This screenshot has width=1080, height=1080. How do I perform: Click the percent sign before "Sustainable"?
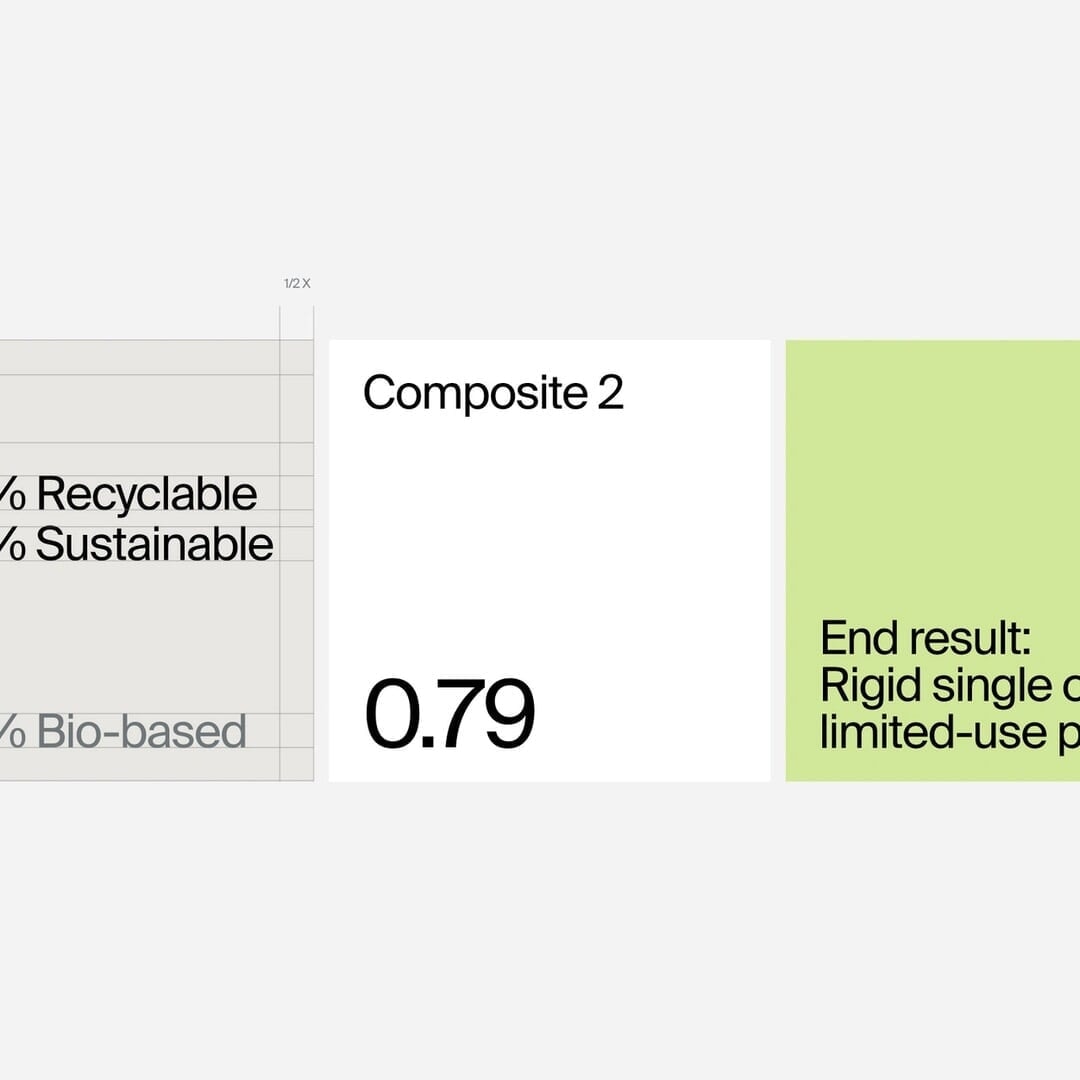[x=12, y=545]
